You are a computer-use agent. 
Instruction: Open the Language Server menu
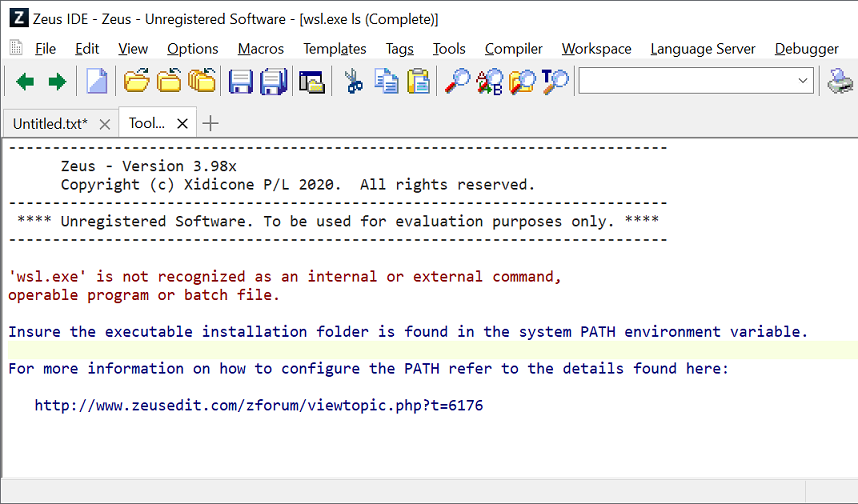pyautogui.click(x=703, y=49)
